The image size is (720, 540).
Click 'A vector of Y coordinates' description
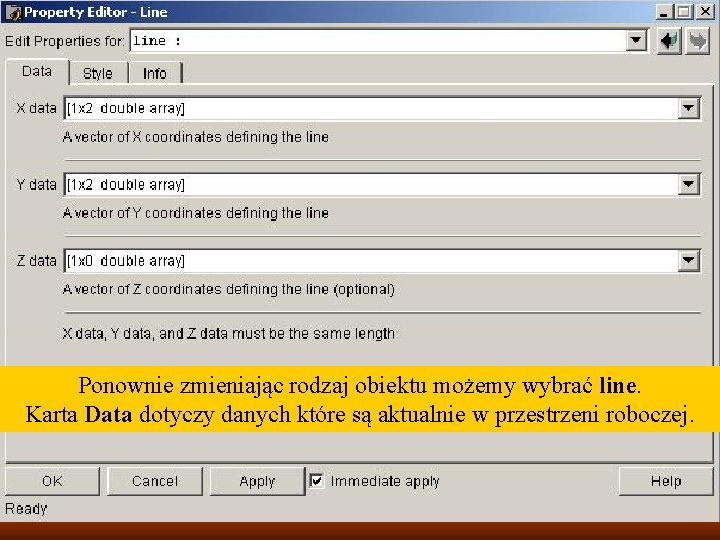(x=196, y=213)
